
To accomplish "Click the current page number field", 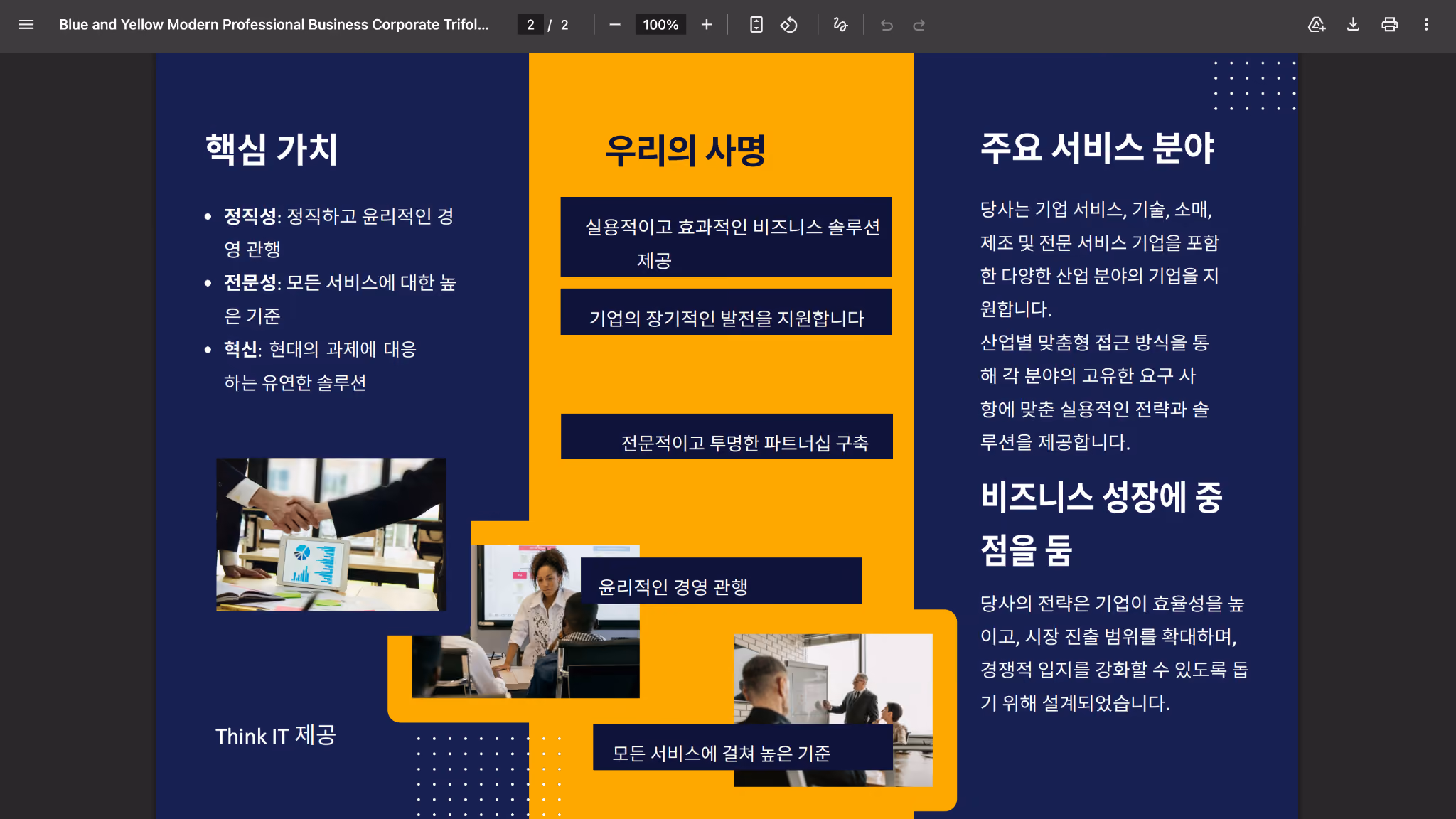I will click(530, 25).
